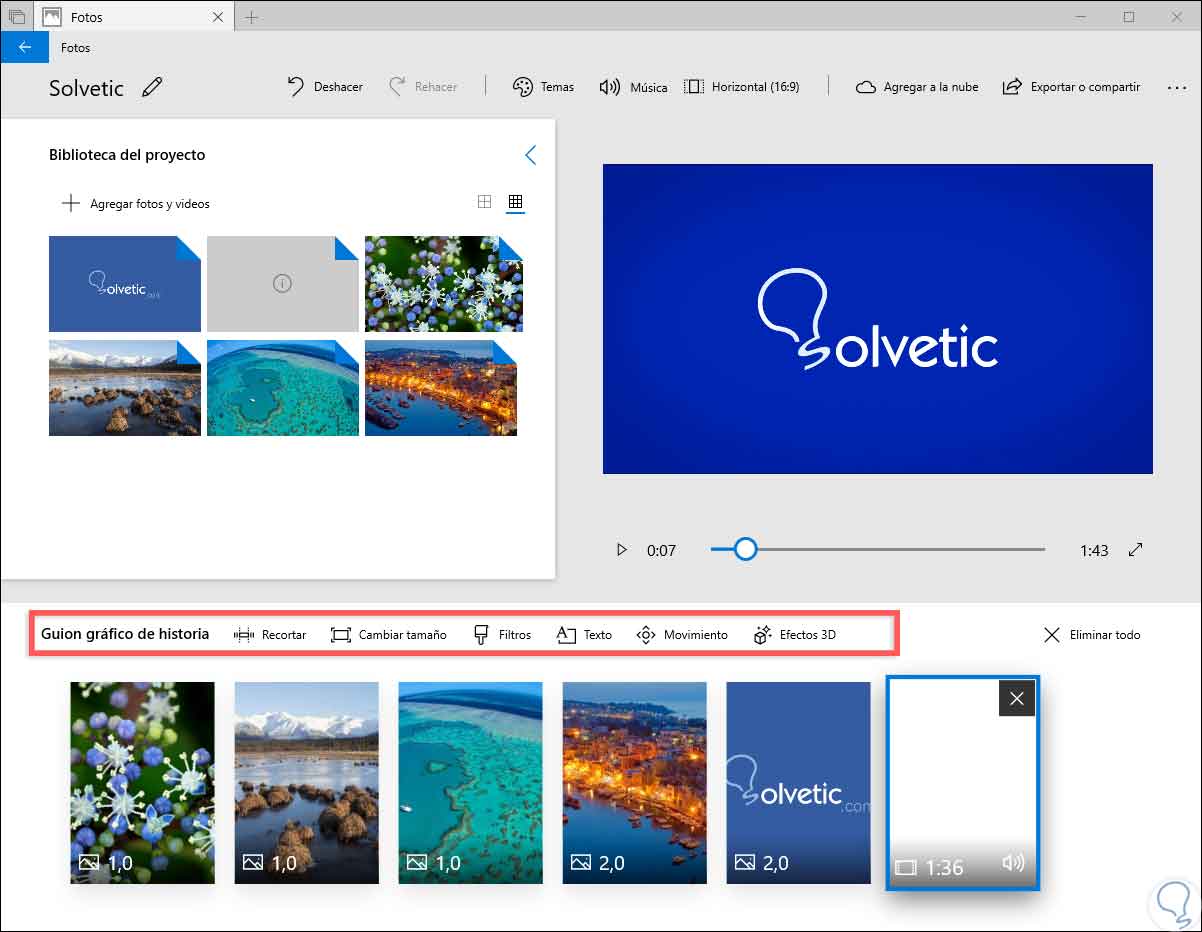Select the gray placeholder library item
Viewport: 1202px width, 932px height.
click(x=283, y=284)
